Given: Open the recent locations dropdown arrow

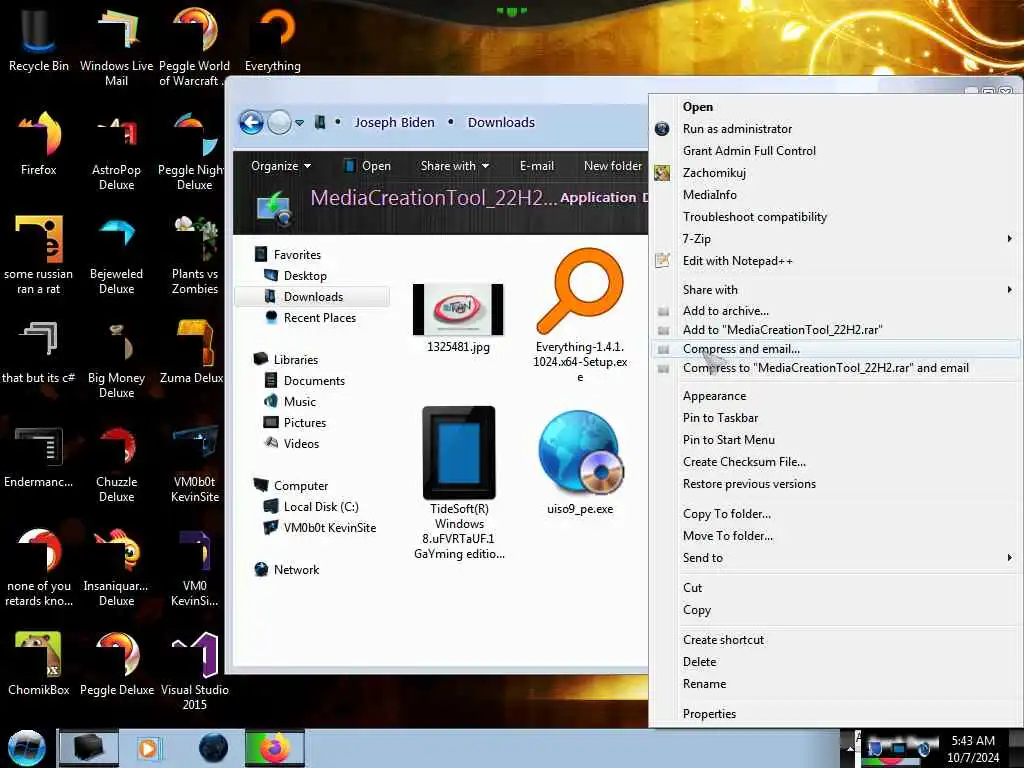Looking at the screenshot, I should coord(299,123).
